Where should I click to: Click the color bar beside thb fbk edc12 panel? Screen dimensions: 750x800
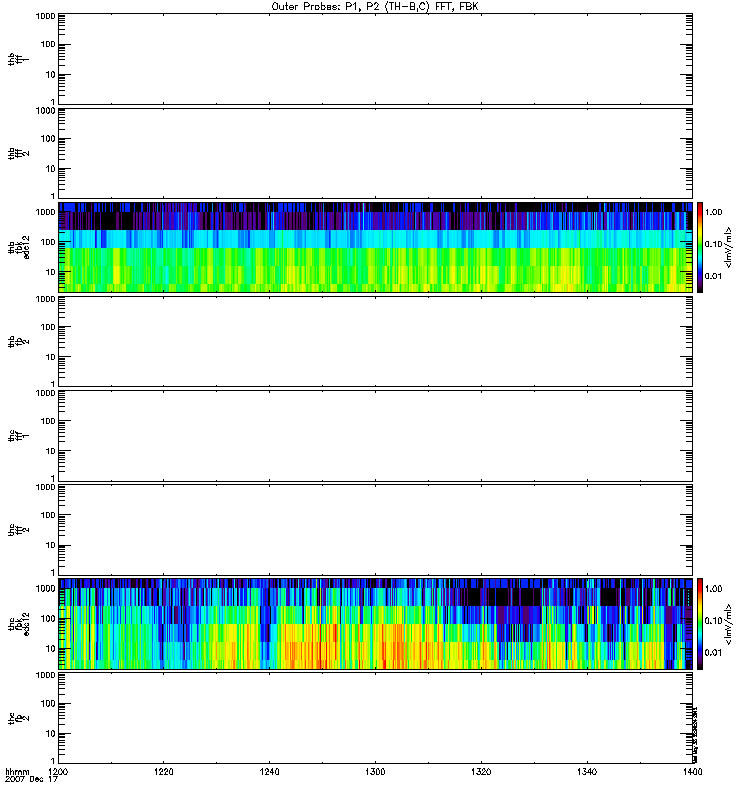700,247
